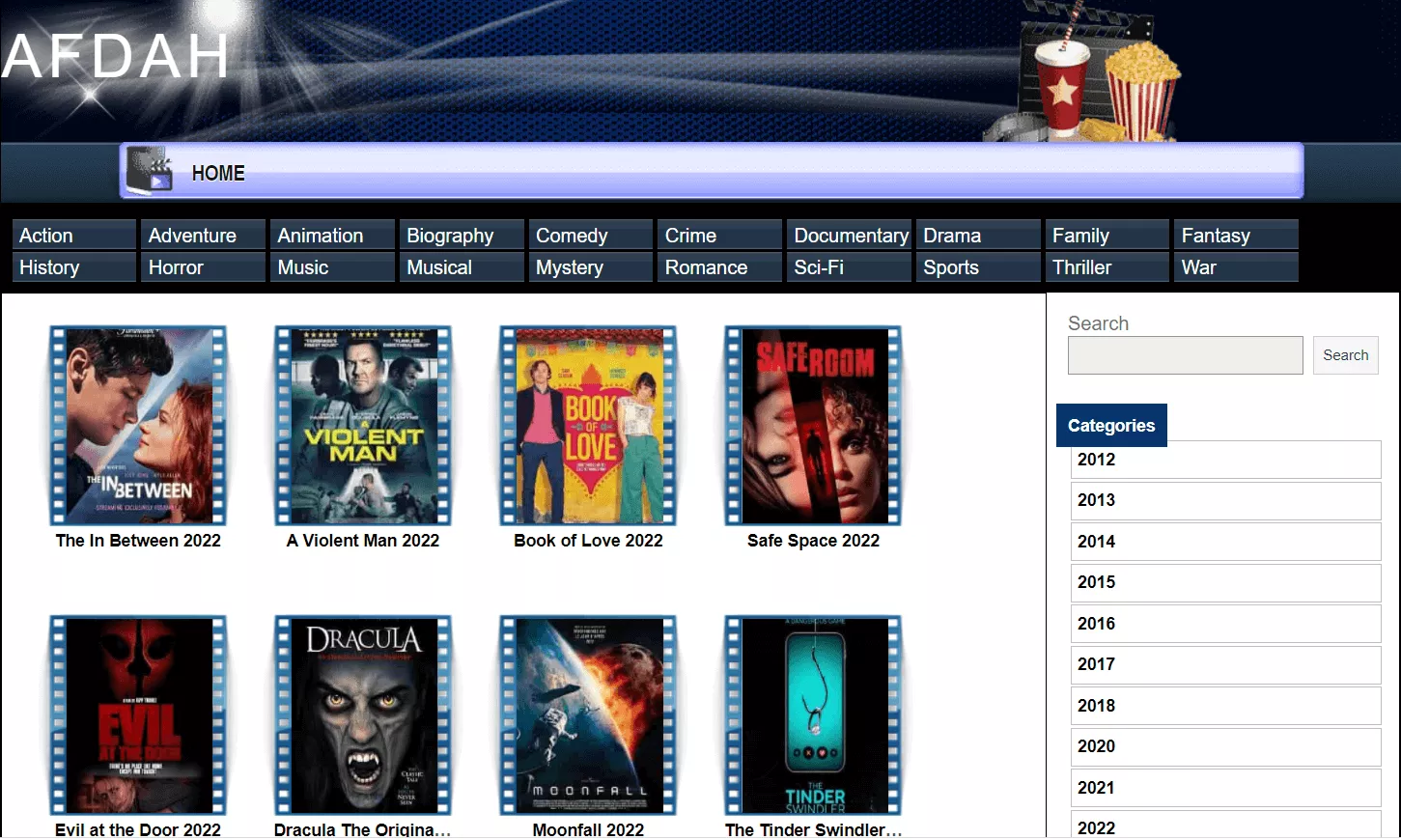Open A Violent Man poster
1401x840 pixels.
363,426
